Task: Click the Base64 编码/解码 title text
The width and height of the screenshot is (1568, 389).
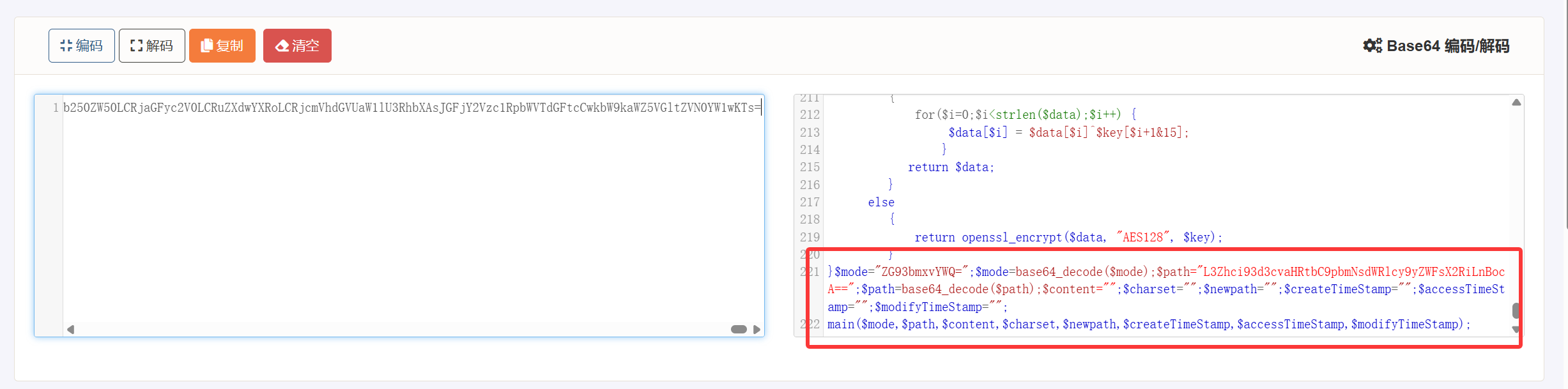Action: 1447,46
